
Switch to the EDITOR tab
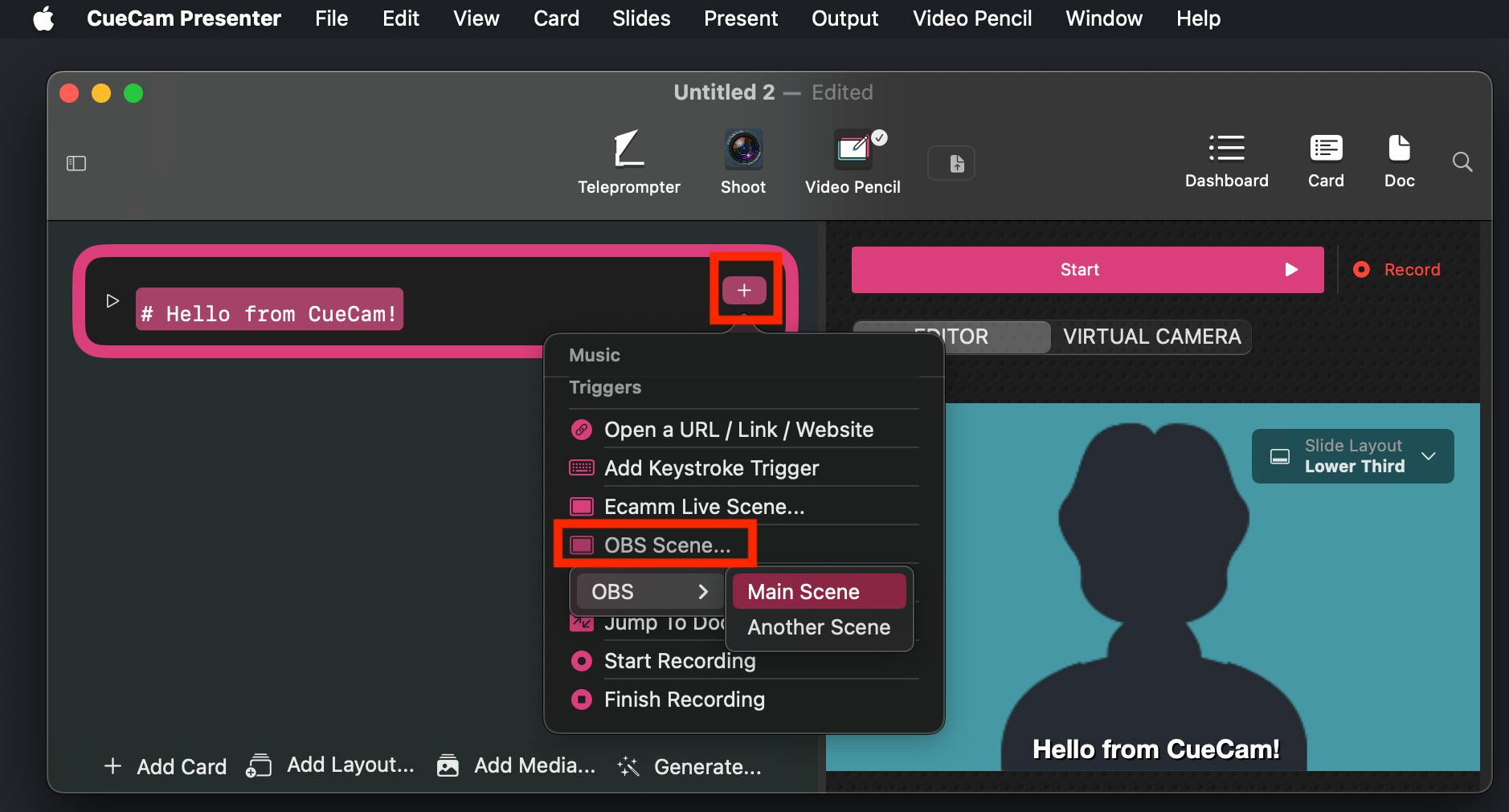[952, 337]
